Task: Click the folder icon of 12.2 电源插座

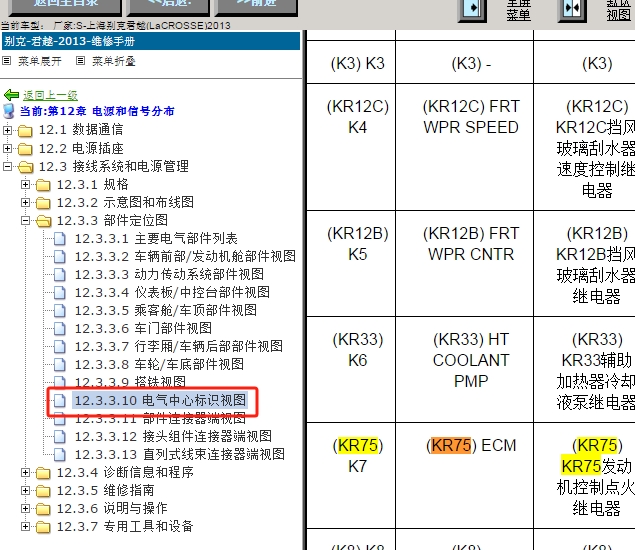Action: click(x=25, y=149)
